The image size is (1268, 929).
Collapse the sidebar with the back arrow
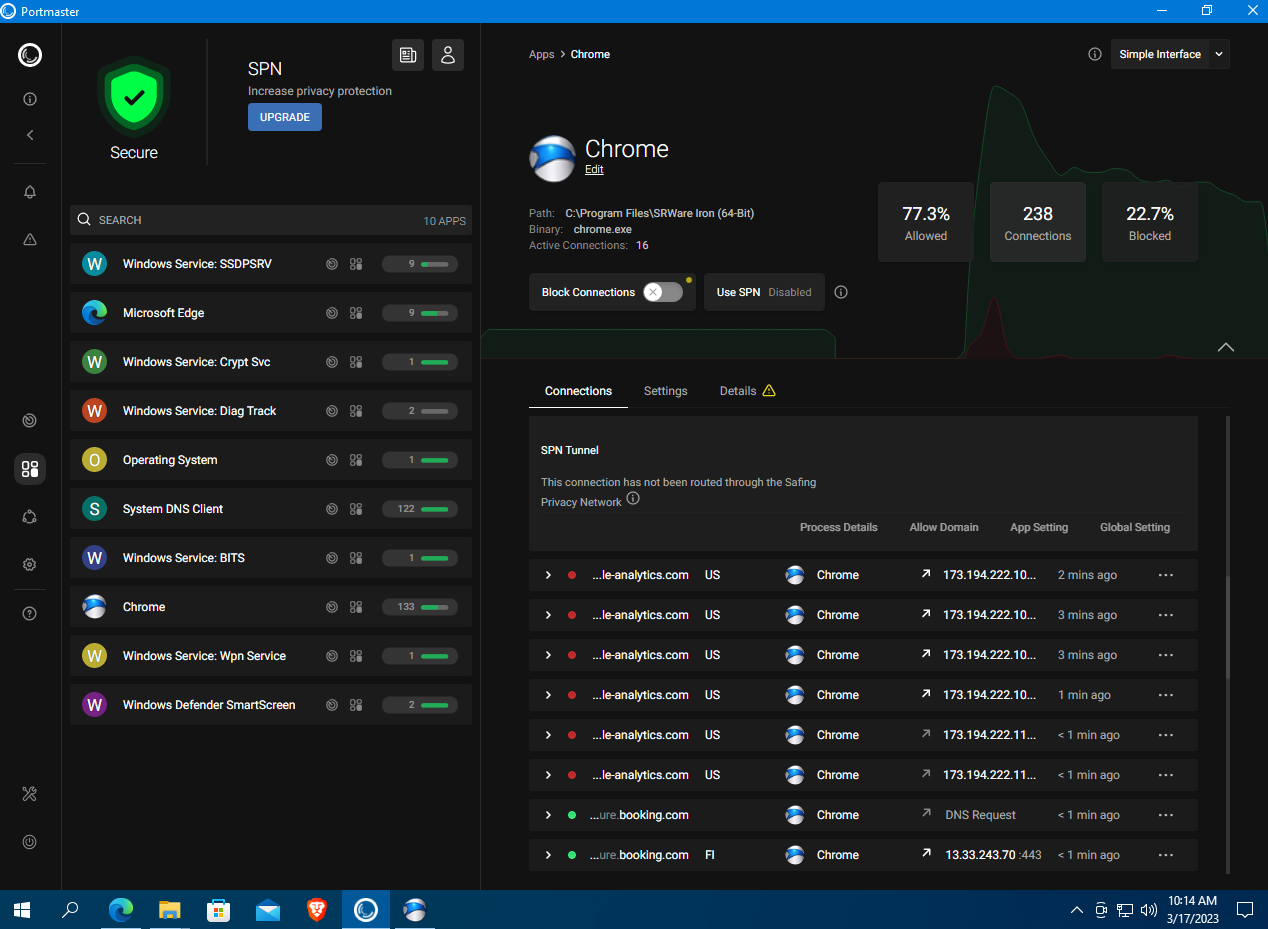30,135
